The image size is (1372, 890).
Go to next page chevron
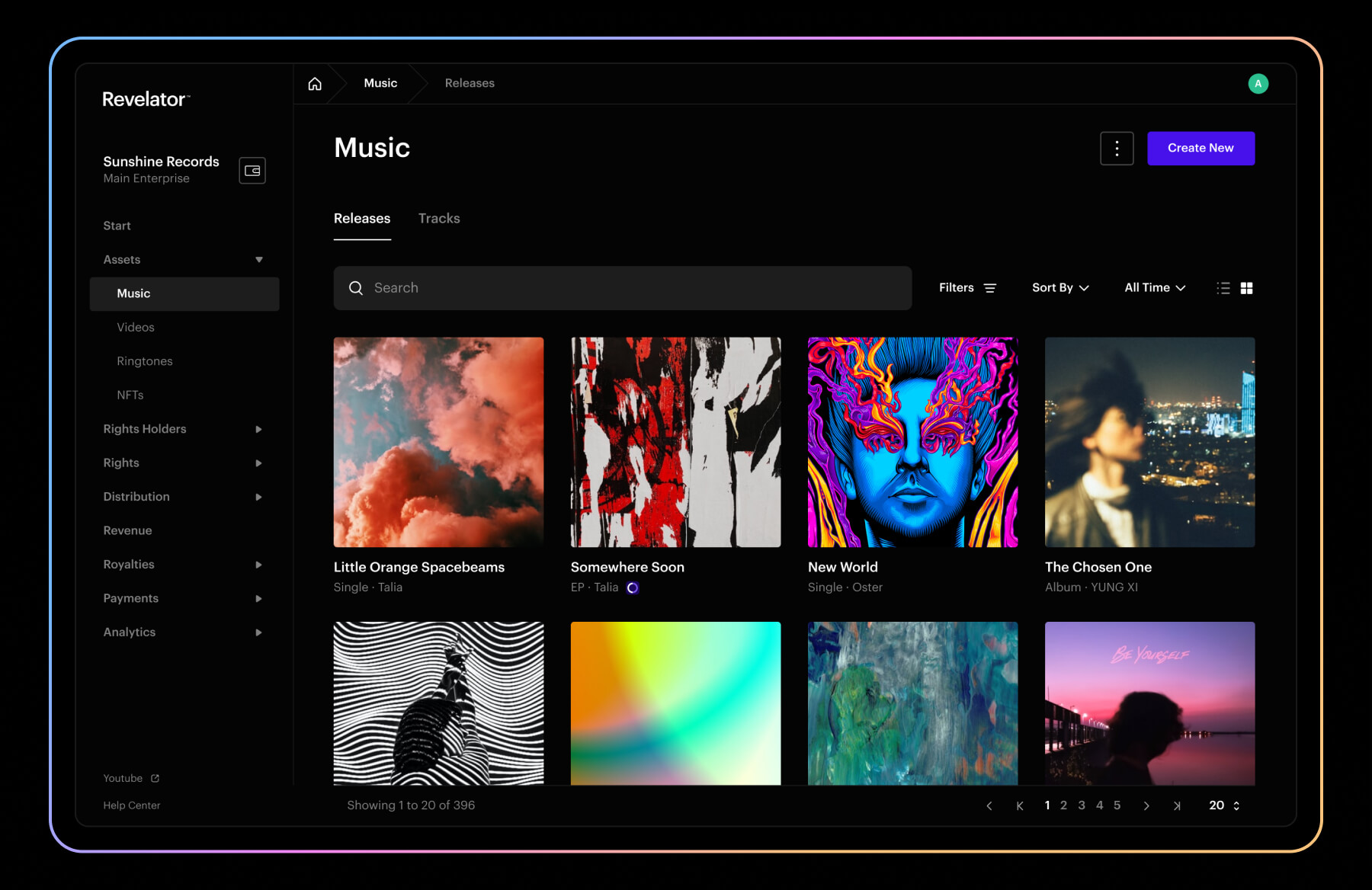(x=1146, y=806)
